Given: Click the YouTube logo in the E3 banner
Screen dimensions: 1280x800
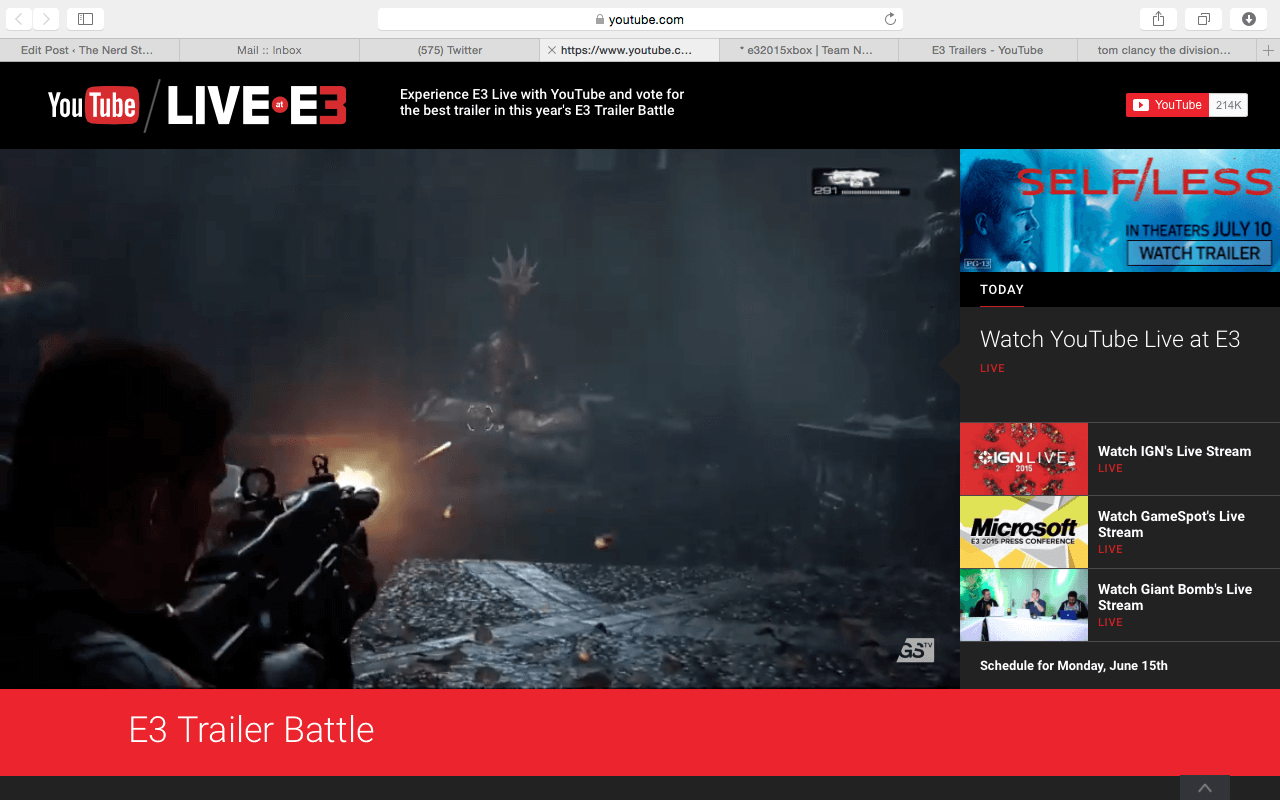Looking at the screenshot, I should click(94, 104).
